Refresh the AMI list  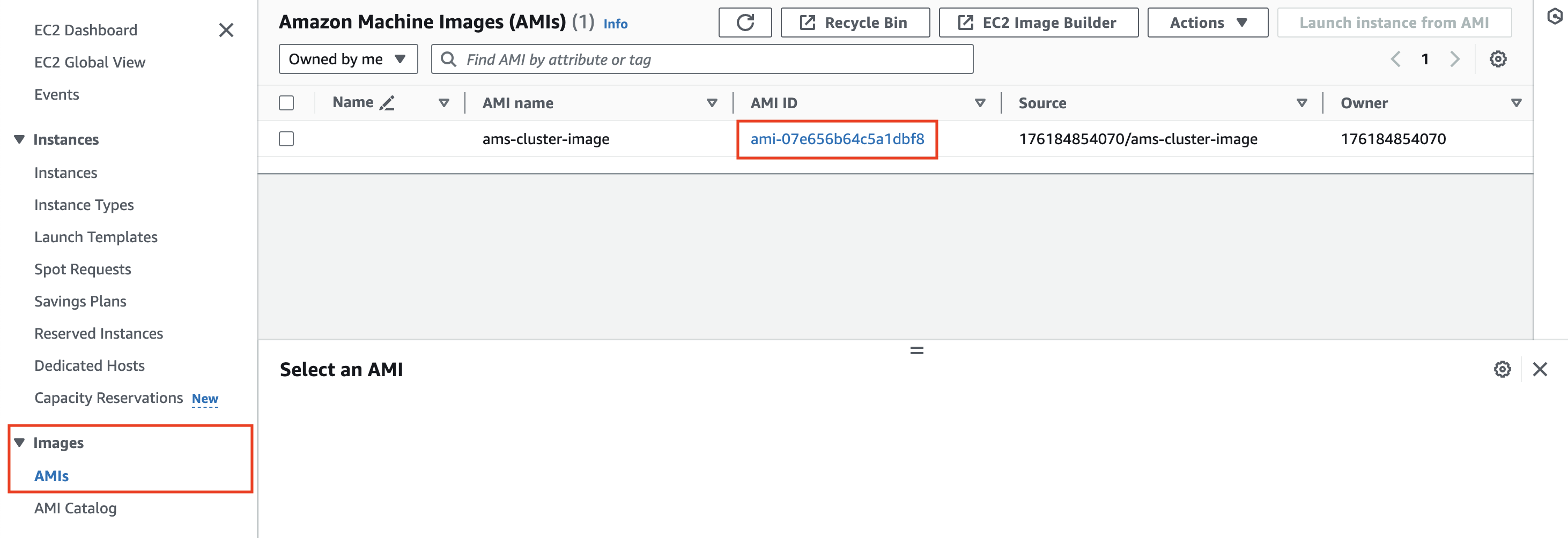tap(745, 23)
